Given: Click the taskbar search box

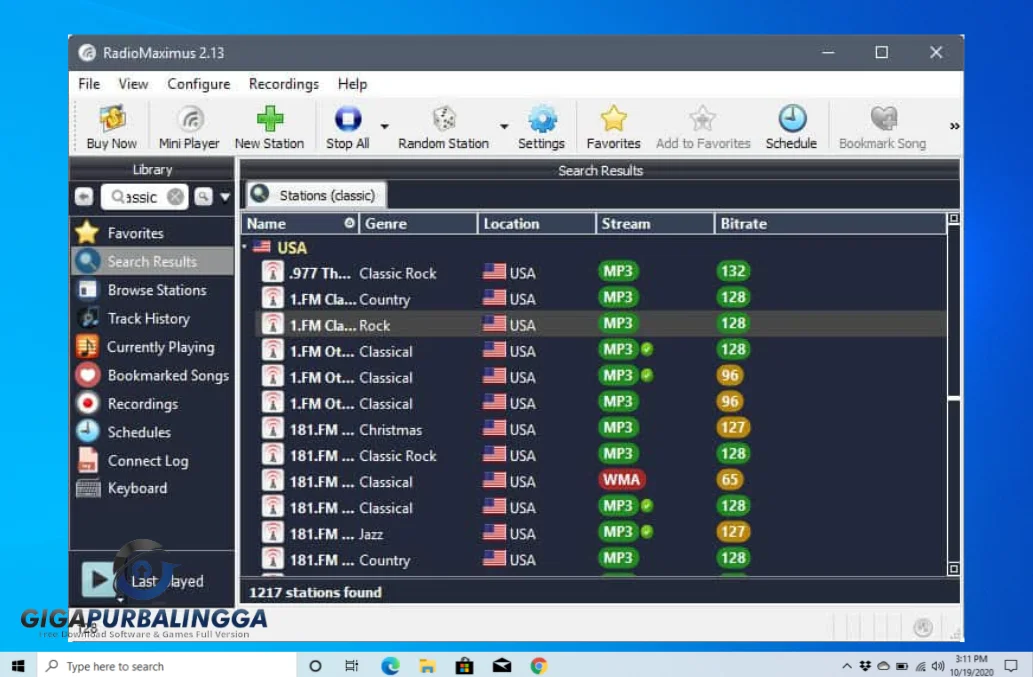Looking at the screenshot, I should tap(166, 666).
